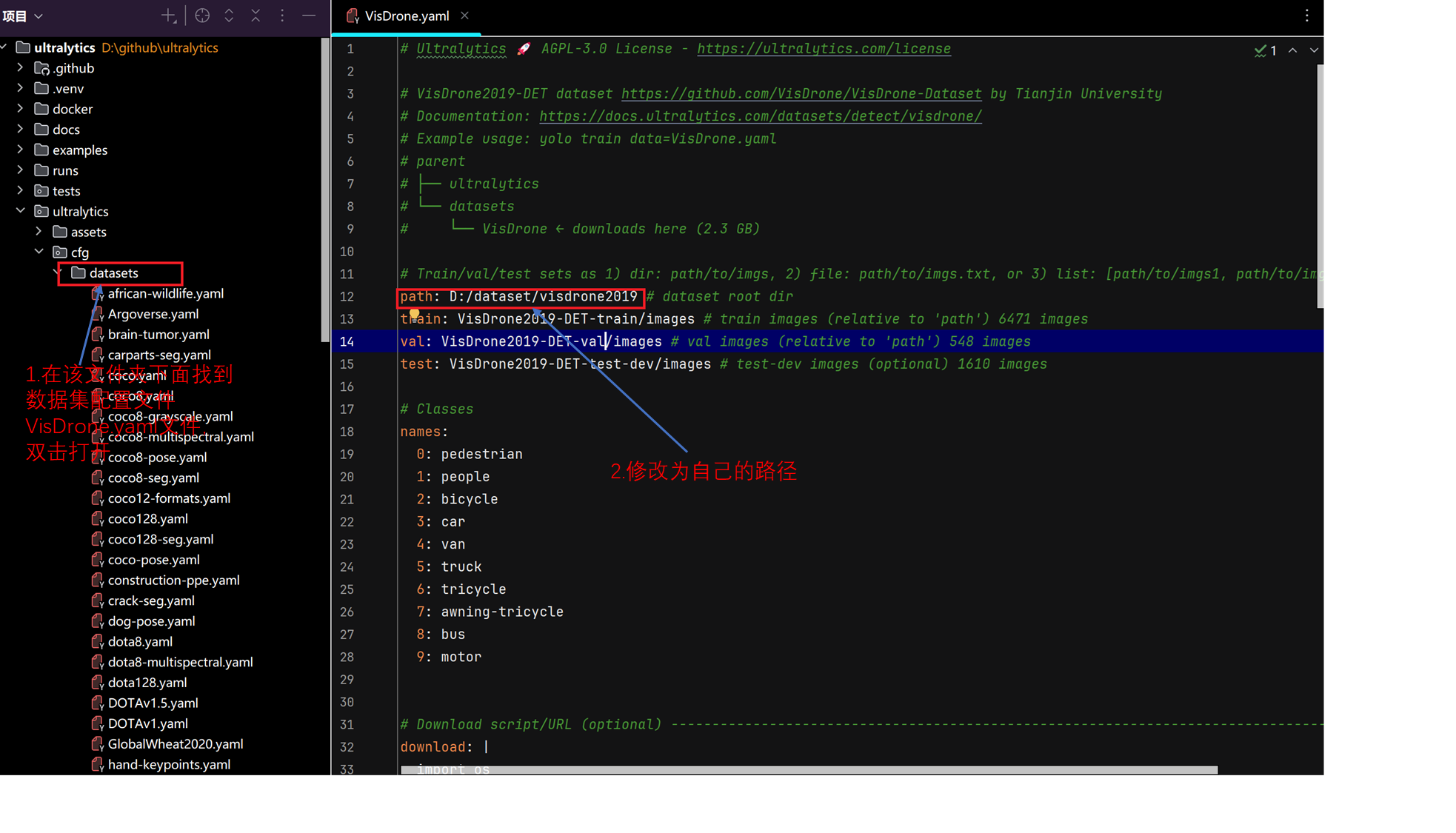
Task: Click the Collapse All icon in project panel
Action: [256, 16]
